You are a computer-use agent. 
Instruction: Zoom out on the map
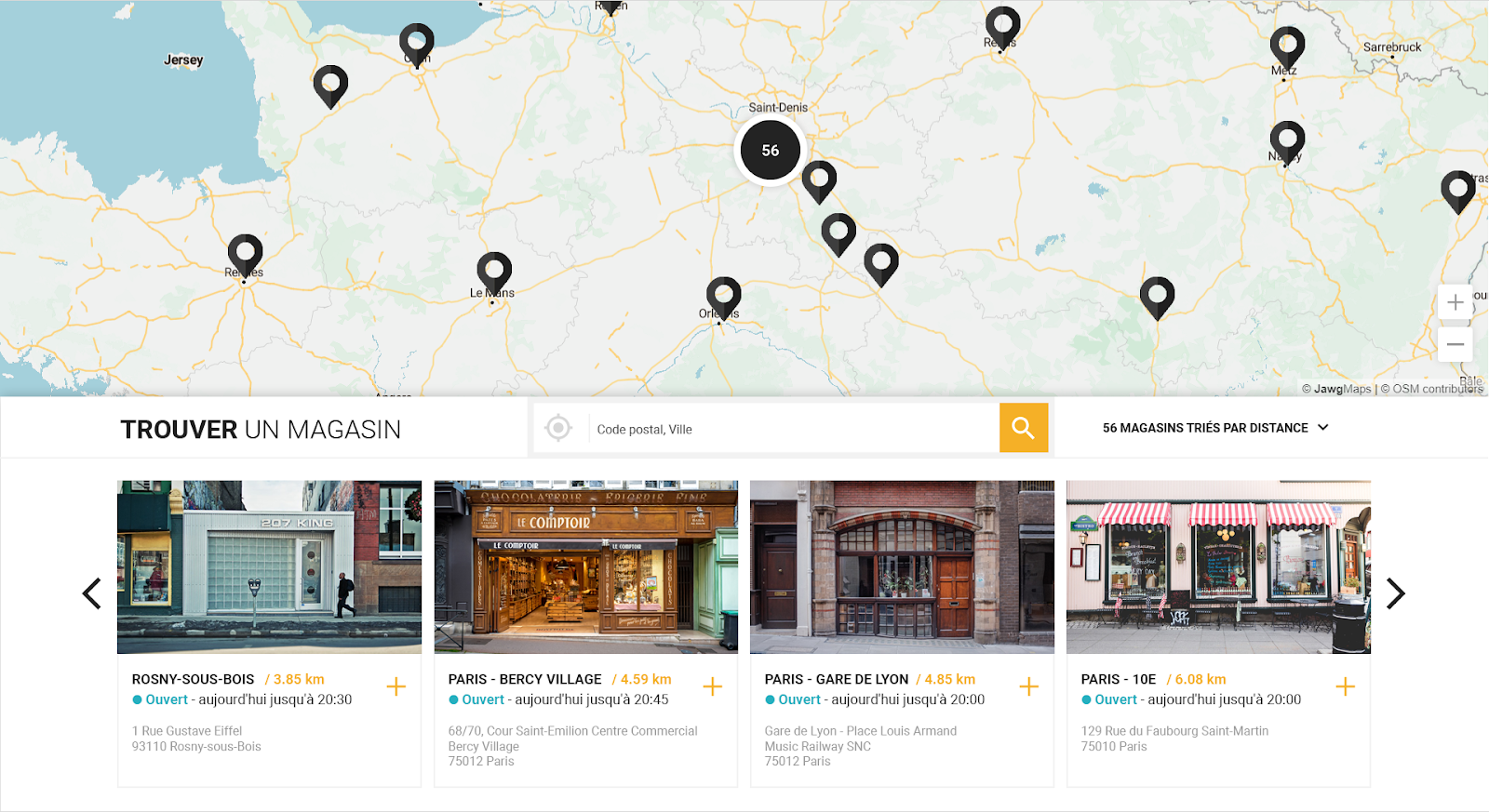pos(1455,344)
